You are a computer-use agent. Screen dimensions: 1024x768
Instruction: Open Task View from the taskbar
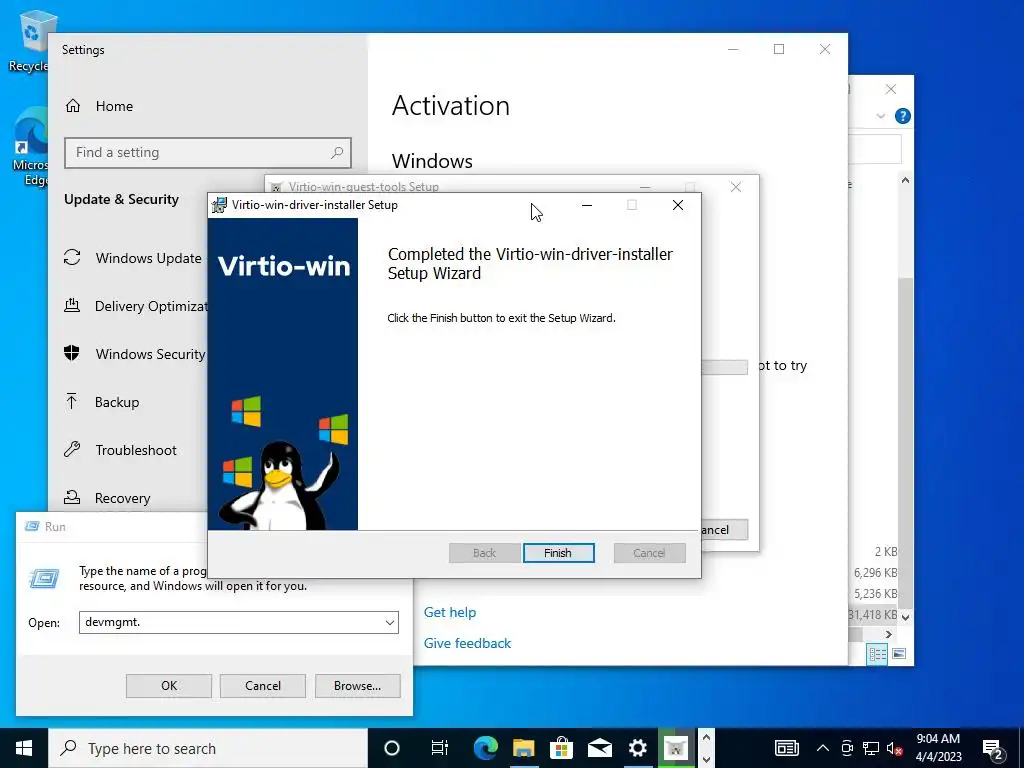[x=440, y=748]
